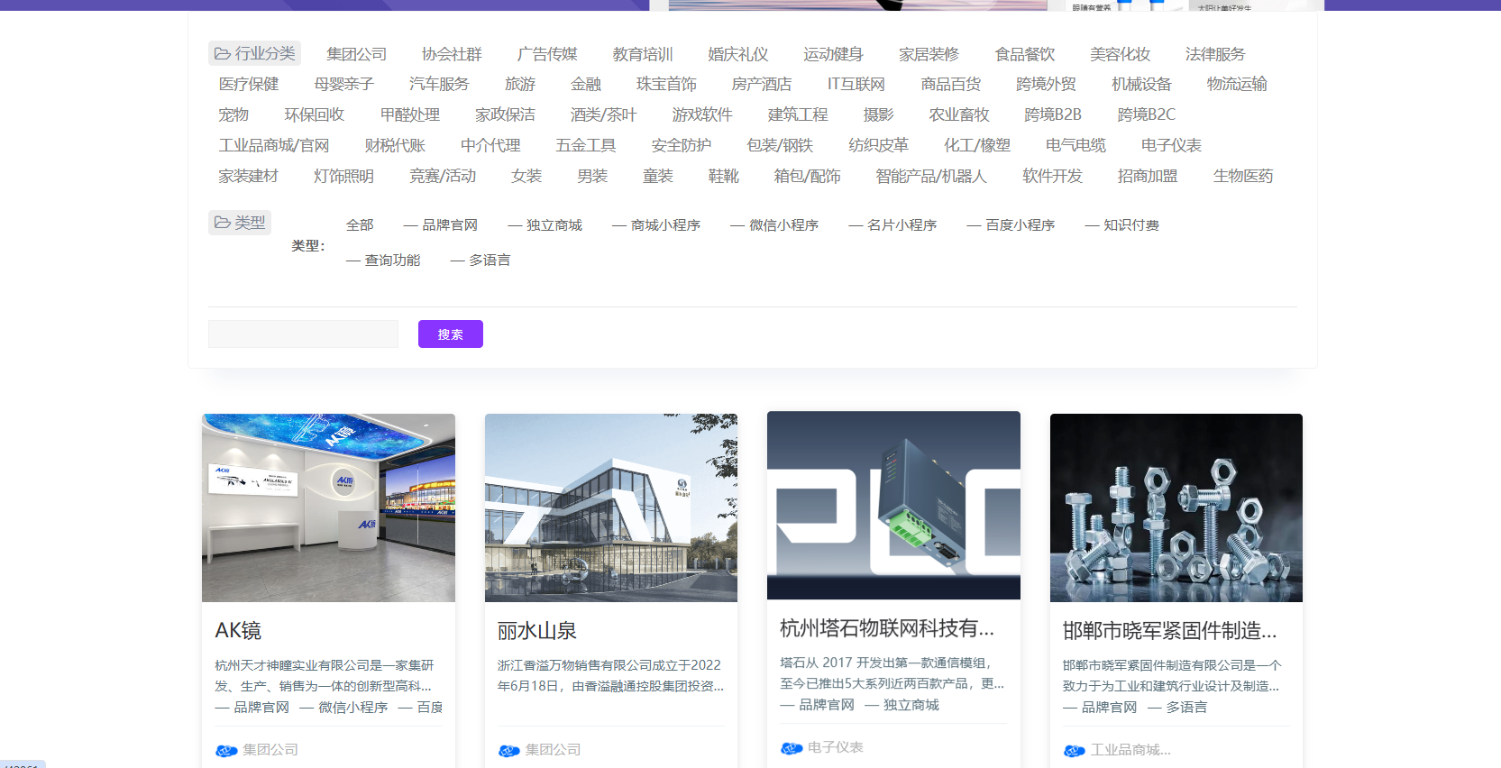Choose 多语言 in the 类型 filter row
1501x768 pixels.
(480, 260)
